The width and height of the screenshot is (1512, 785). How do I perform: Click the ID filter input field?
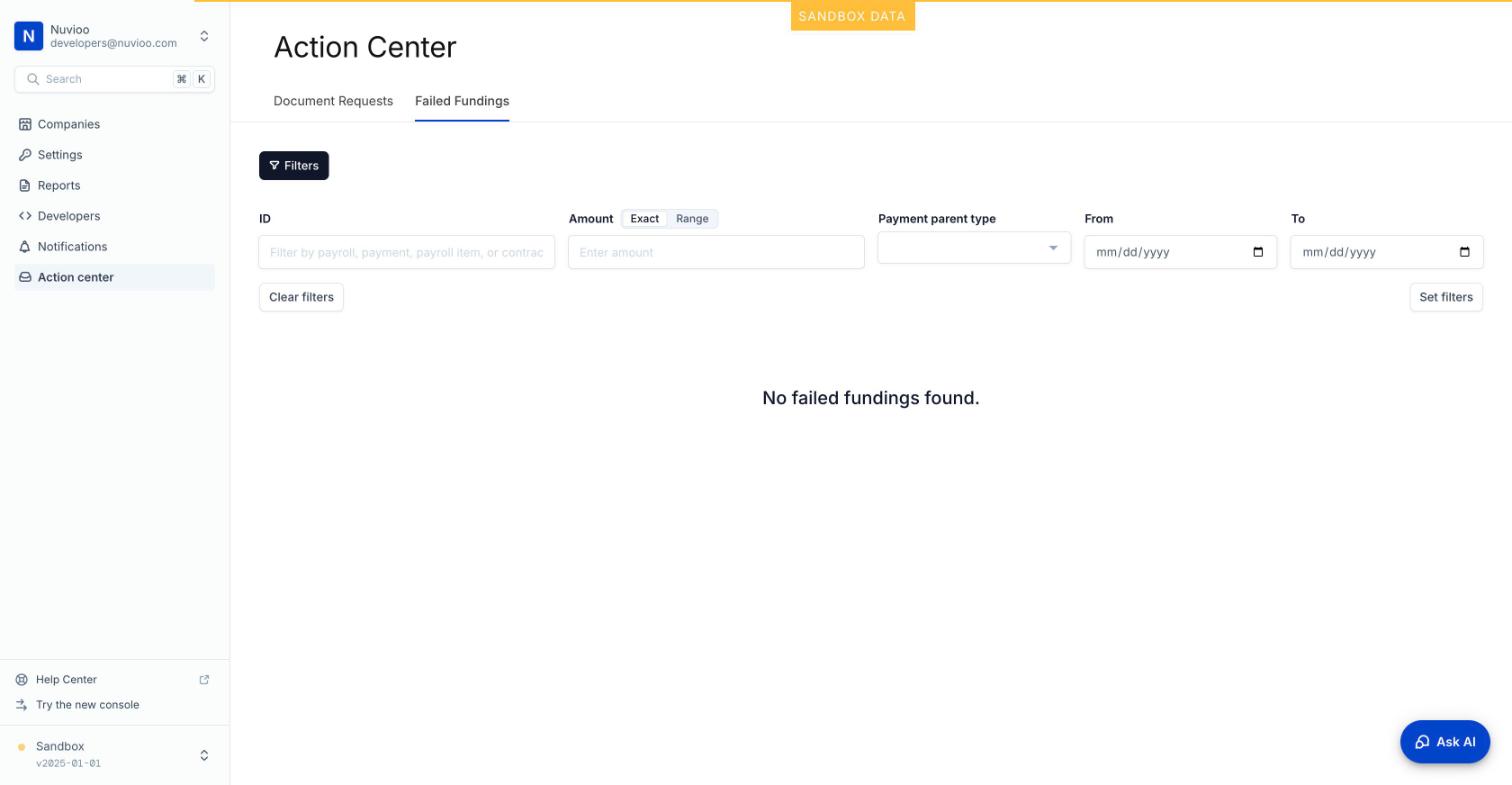coord(407,252)
